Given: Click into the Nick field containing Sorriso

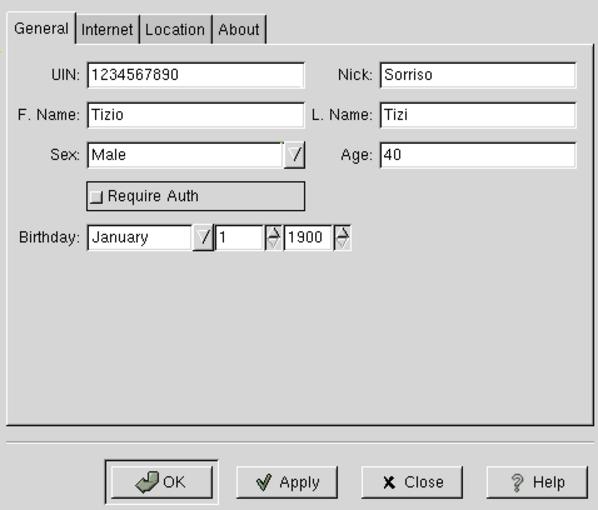Looking at the screenshot, I should click(478, 75).
